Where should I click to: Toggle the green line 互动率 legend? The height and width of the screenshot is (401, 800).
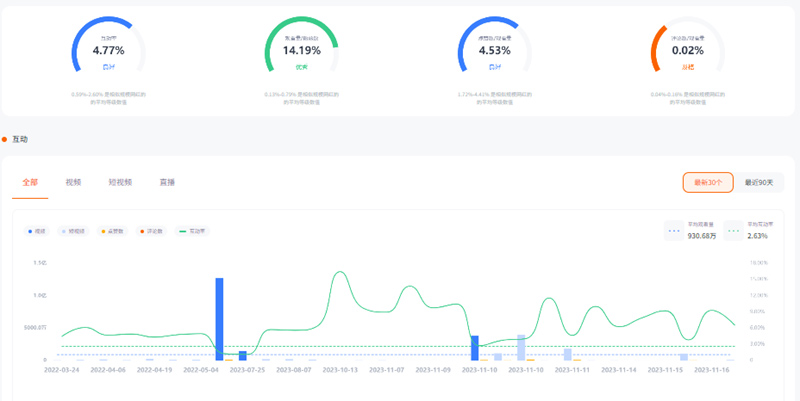pos(193,231)
